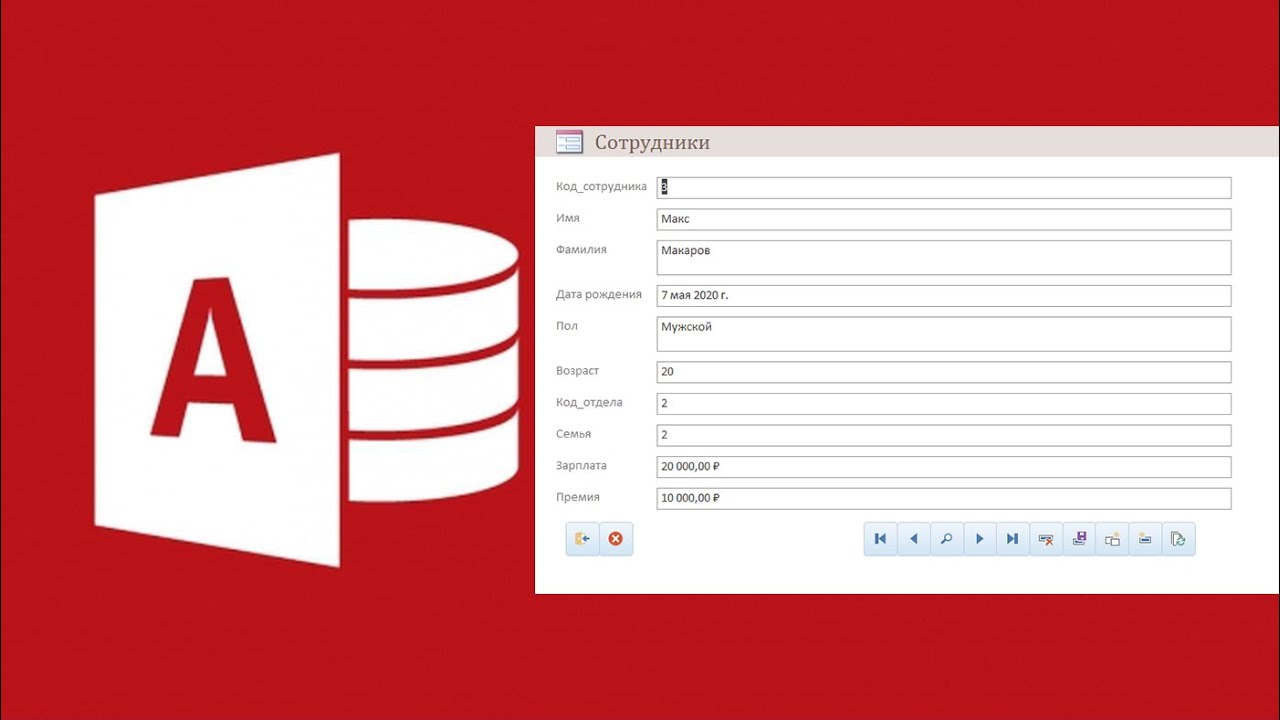Open the find record magnifier button
Image resolution: width=1280 pixels, height=720 pixels.
[946, 539]
